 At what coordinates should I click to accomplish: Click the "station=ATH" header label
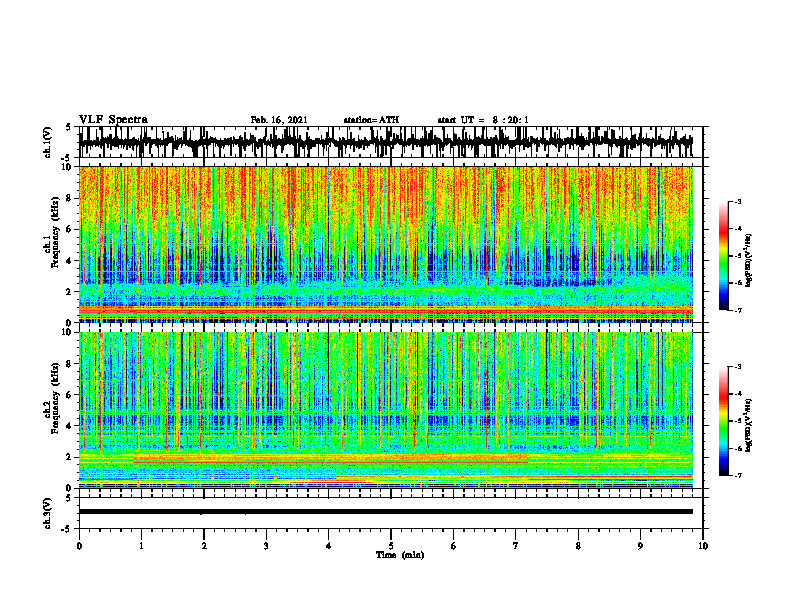(x=371, y=120)
